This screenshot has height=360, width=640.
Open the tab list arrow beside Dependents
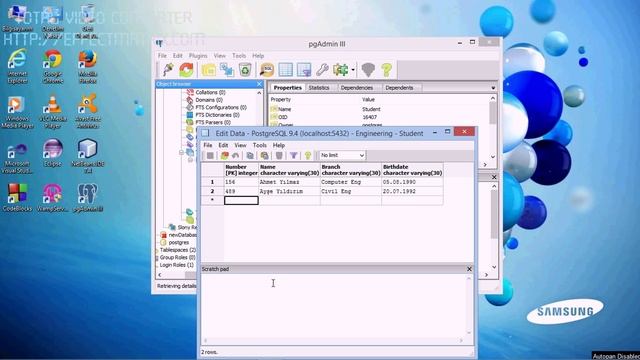493,88
